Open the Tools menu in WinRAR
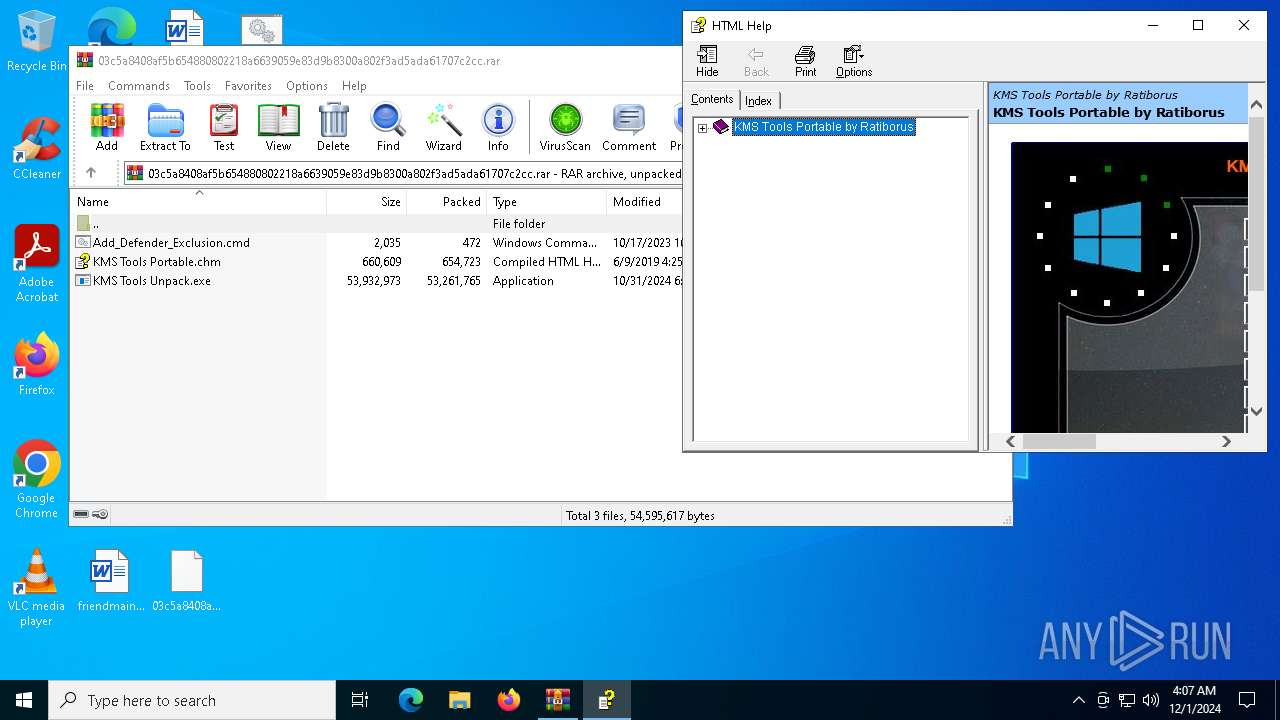The width and height of the screenshot is (1280, 720). (x=197, y=86)
